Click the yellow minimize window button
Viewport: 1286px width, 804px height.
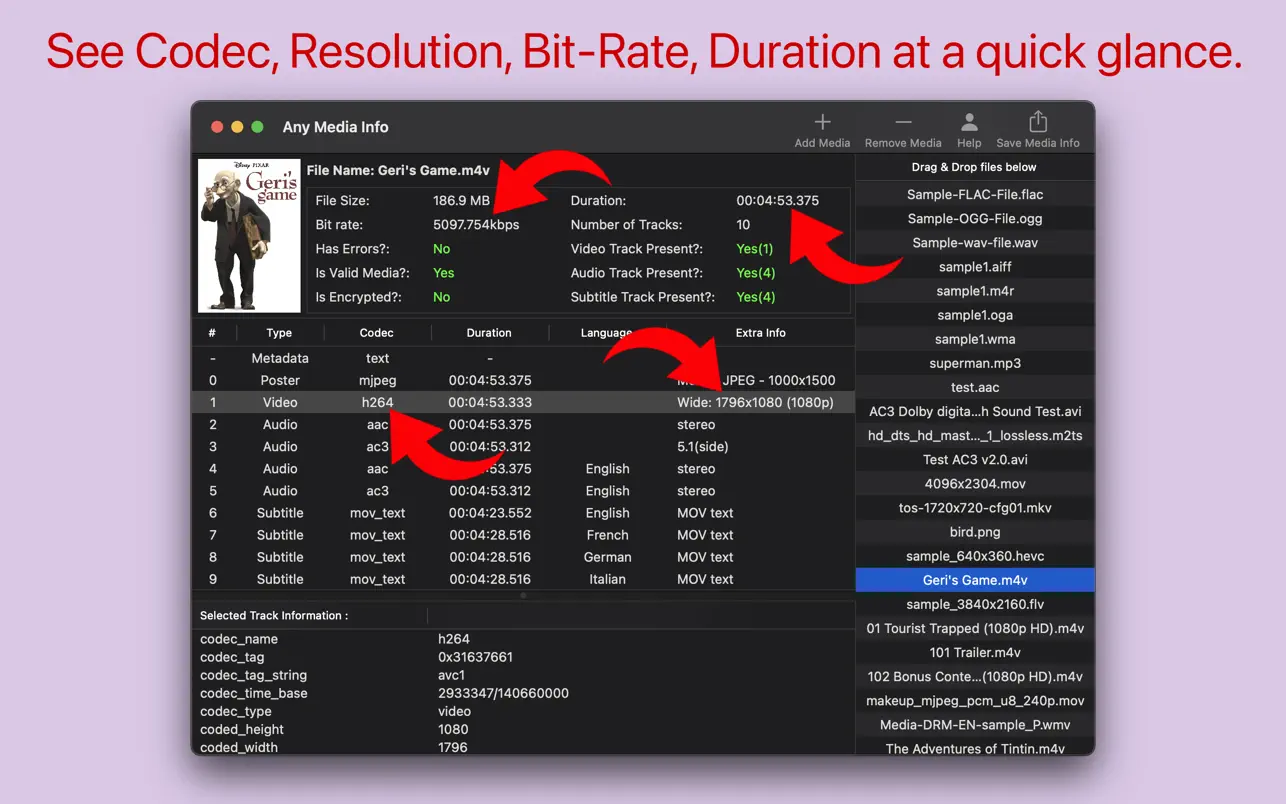(237, 127)
